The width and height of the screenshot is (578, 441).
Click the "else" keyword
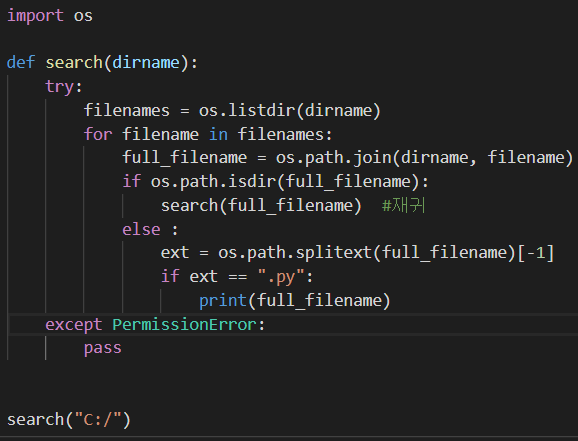pyautogui.click(x=142, y=230)
